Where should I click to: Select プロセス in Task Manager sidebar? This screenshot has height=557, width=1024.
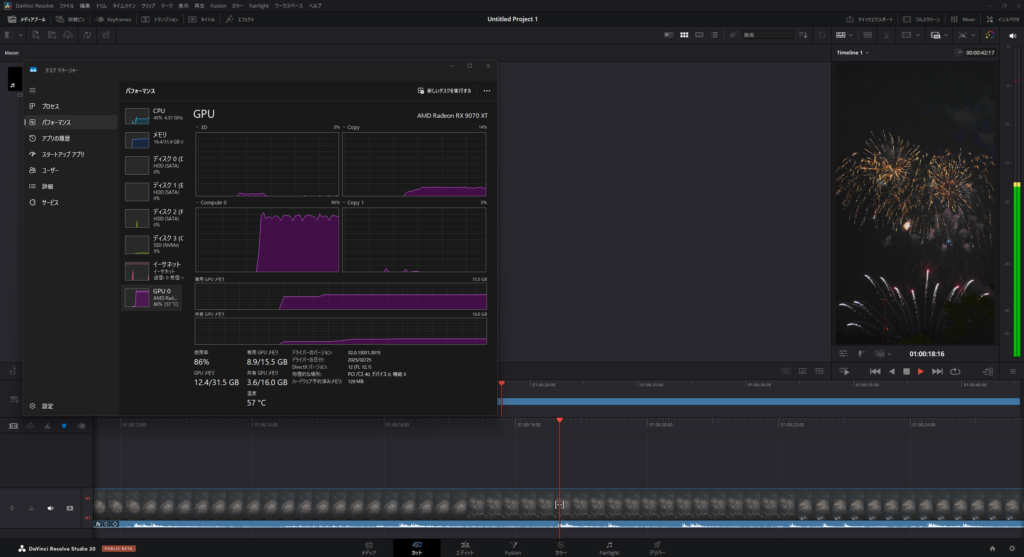50,106
